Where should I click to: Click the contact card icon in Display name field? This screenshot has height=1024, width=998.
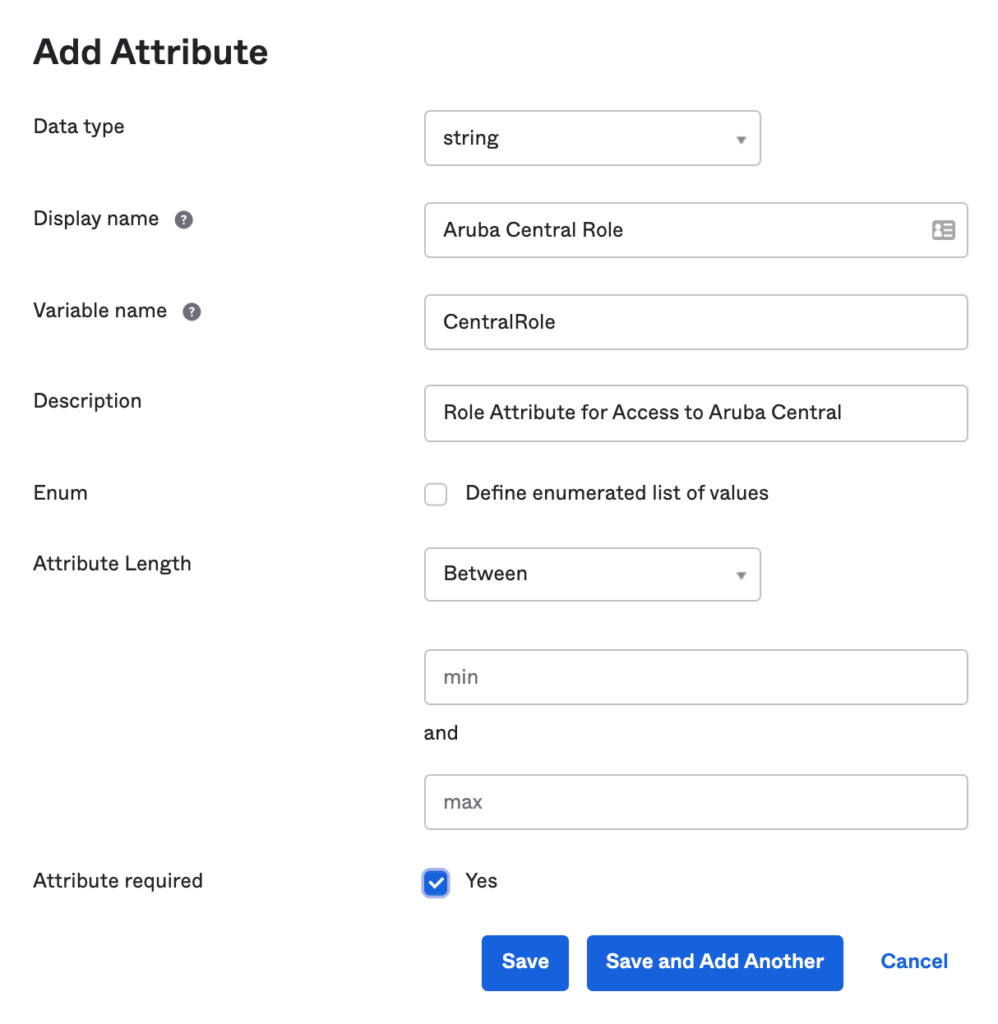click(x=944, y=230)
